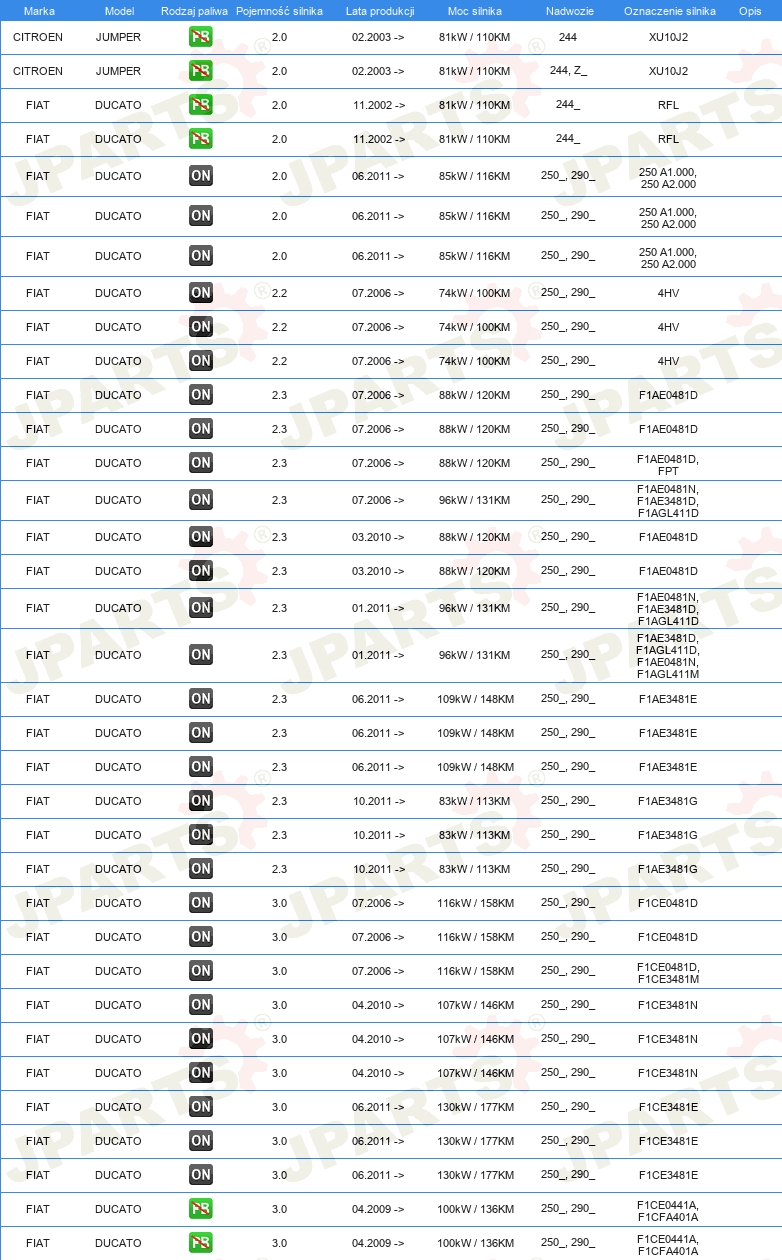
Task: Click 88kW / 120KM in the FPT row
Action: click(x=474, y=463)
